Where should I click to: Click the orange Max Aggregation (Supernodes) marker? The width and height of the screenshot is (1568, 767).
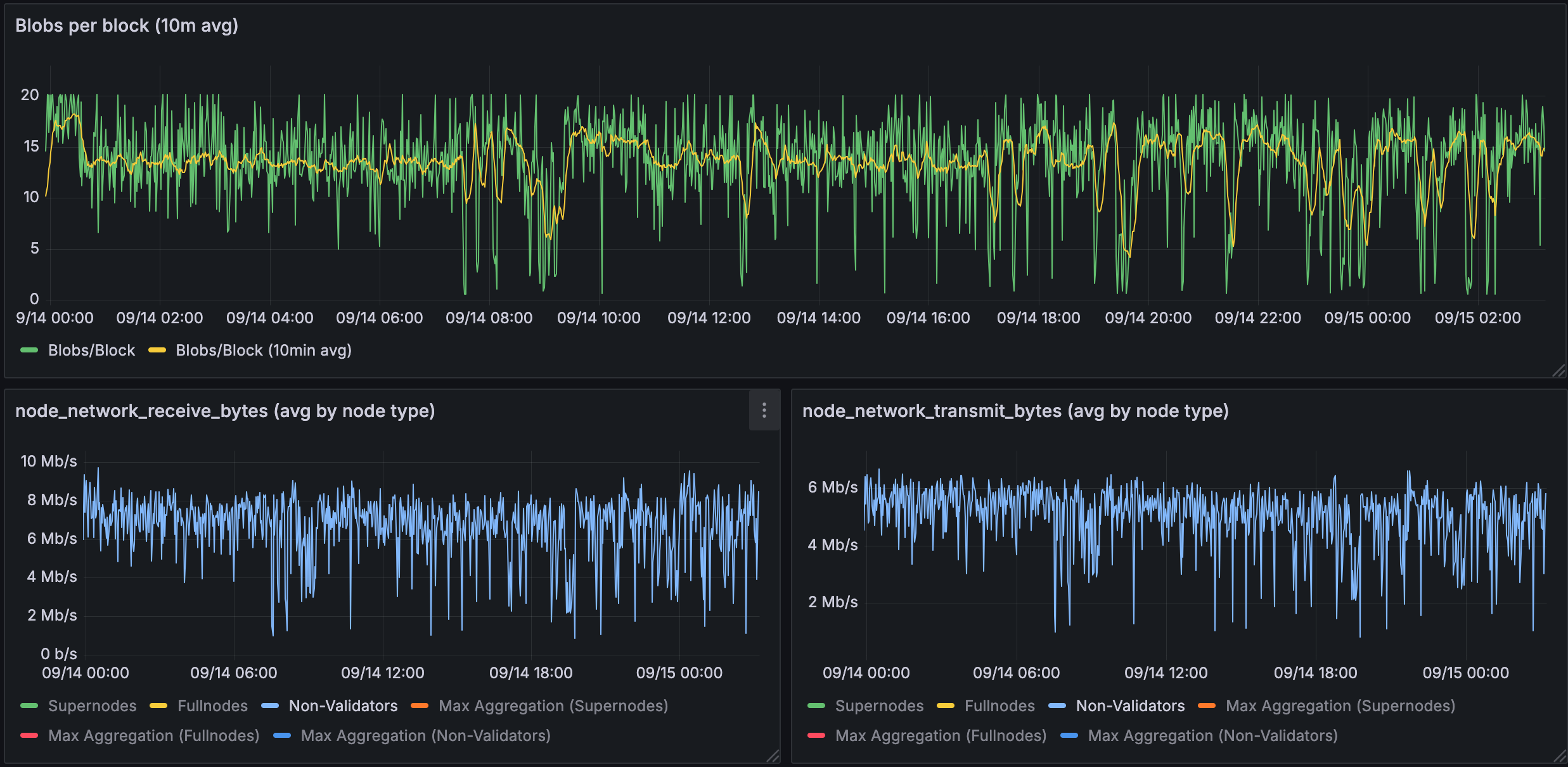coord(420,706)
